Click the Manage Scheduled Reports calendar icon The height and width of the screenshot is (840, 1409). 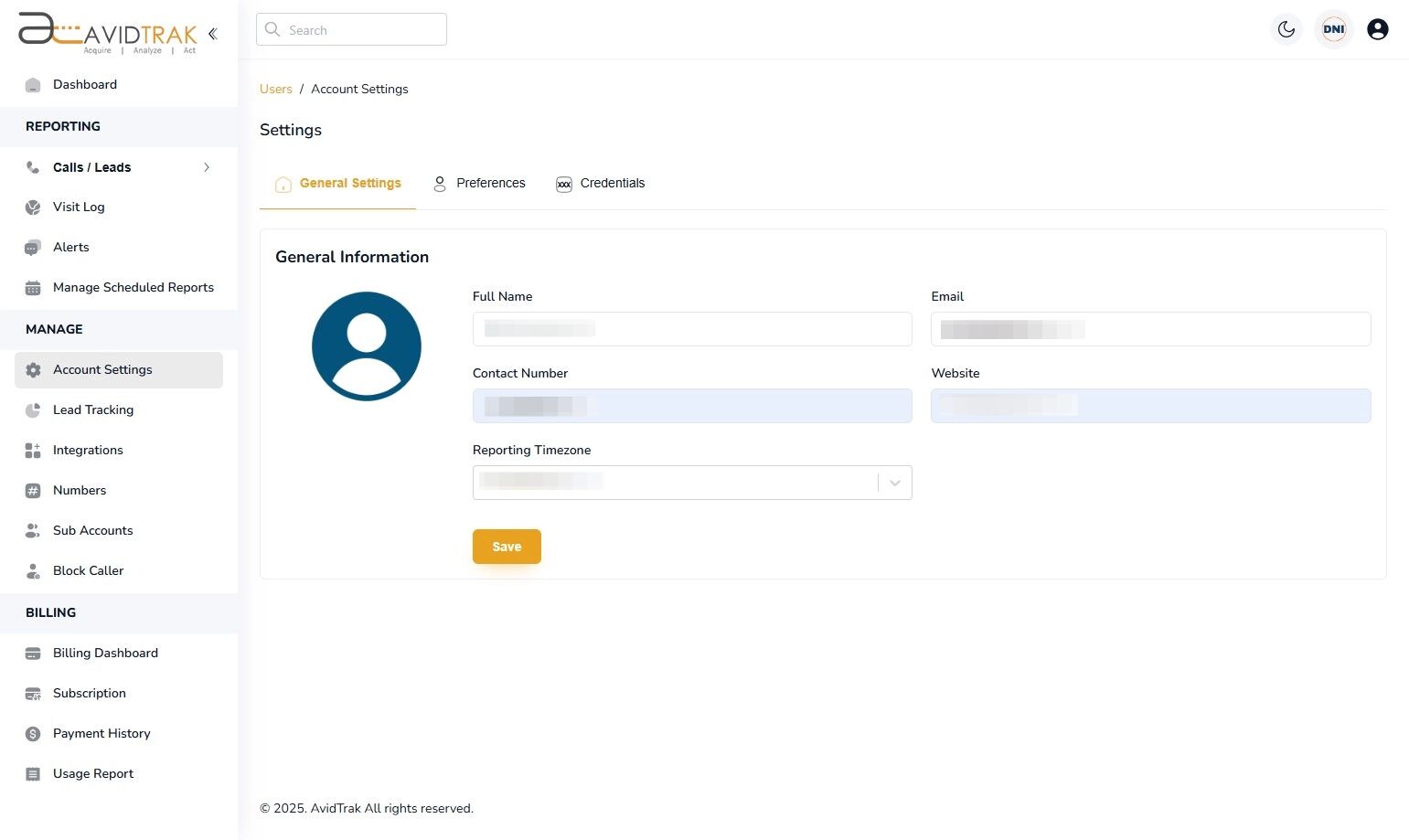33,287
